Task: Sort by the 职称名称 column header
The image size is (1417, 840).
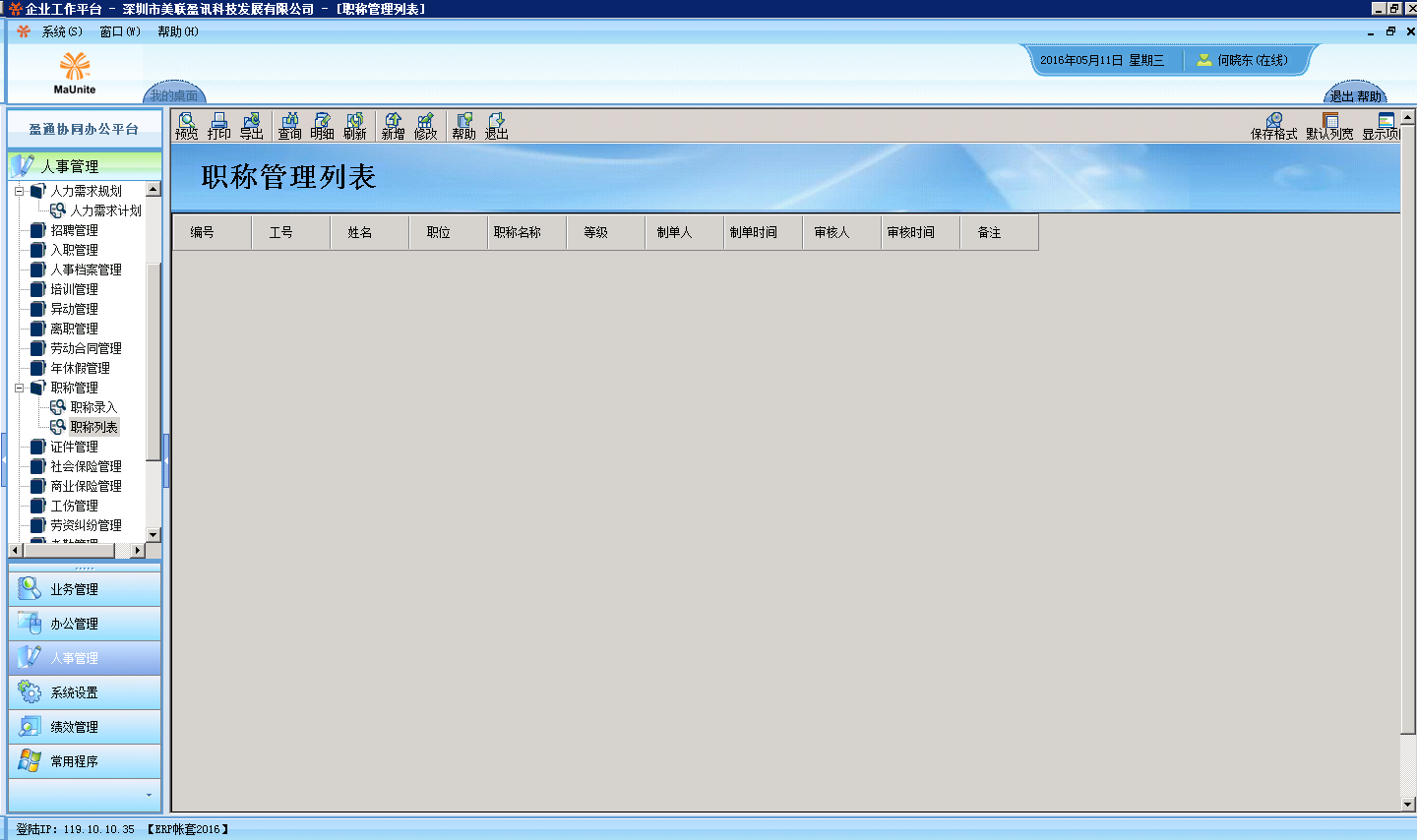Action: pyautogui.click(x=526, y=232)
